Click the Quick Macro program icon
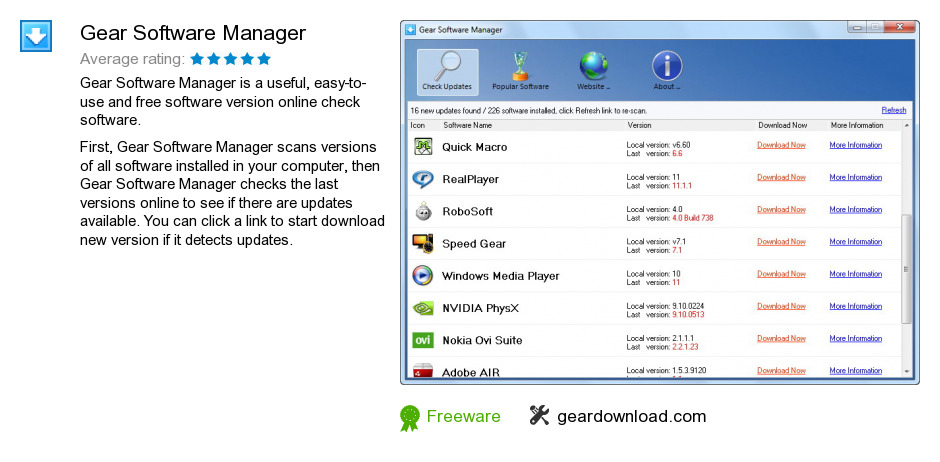The image size is (940, 462). click(x=423, y=147)
